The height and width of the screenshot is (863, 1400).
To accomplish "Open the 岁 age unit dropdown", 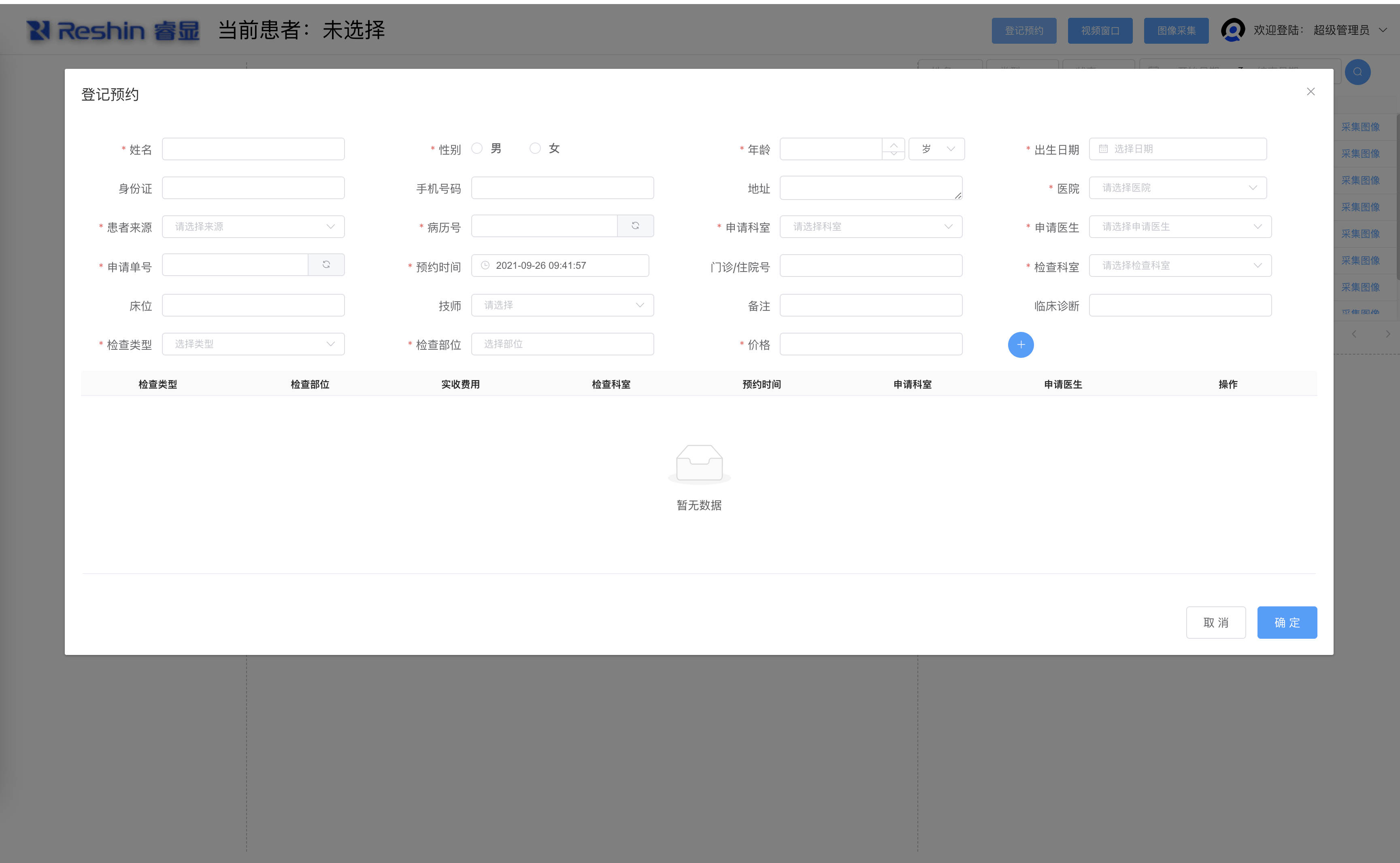I will 936,149.
